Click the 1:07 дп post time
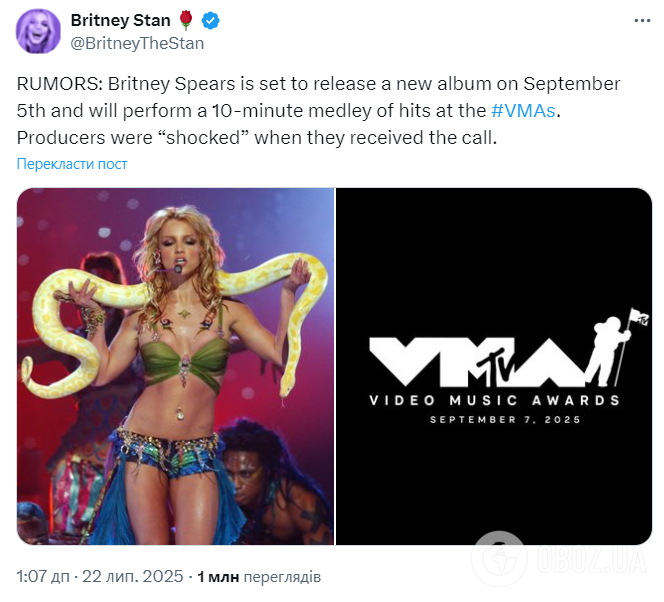 tap(43, 577)
